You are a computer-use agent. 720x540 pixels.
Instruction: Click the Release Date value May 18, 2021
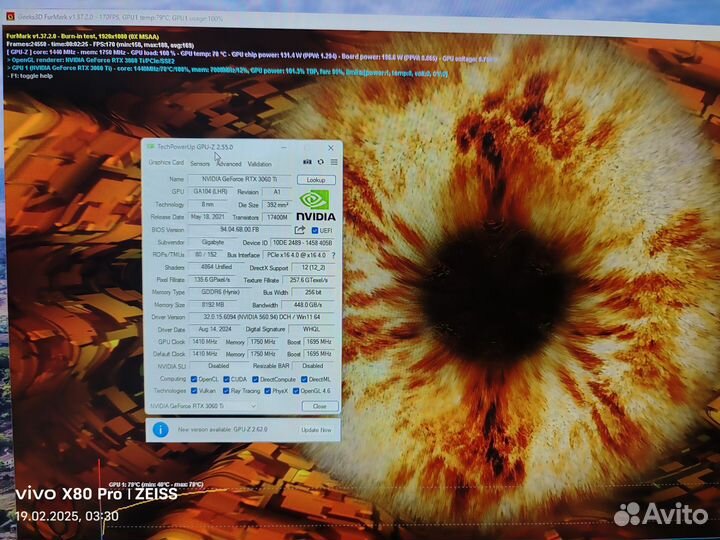click(x=208, y=217)
